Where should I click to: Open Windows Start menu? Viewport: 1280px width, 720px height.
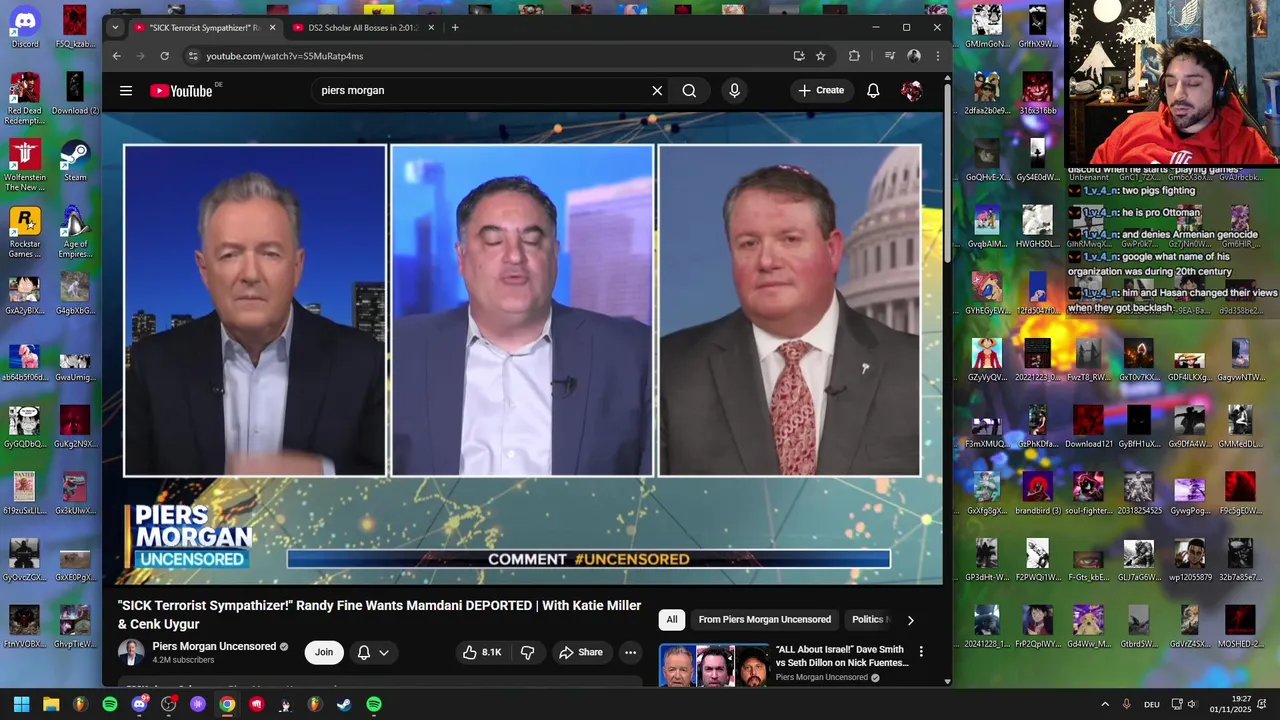(x=21, y=704)
